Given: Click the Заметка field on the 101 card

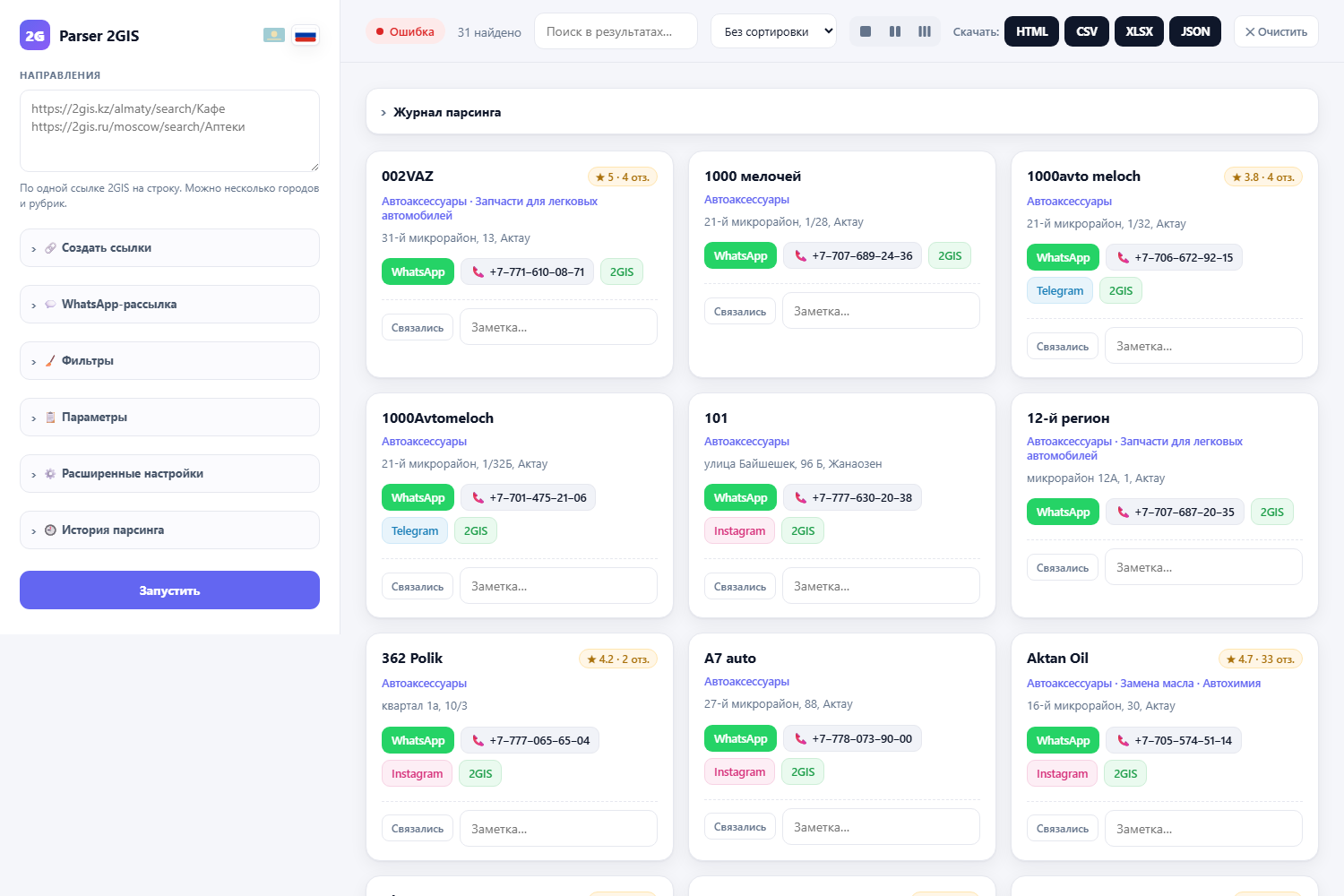Looking at the screenshot, I should click(x=881, y=586).
